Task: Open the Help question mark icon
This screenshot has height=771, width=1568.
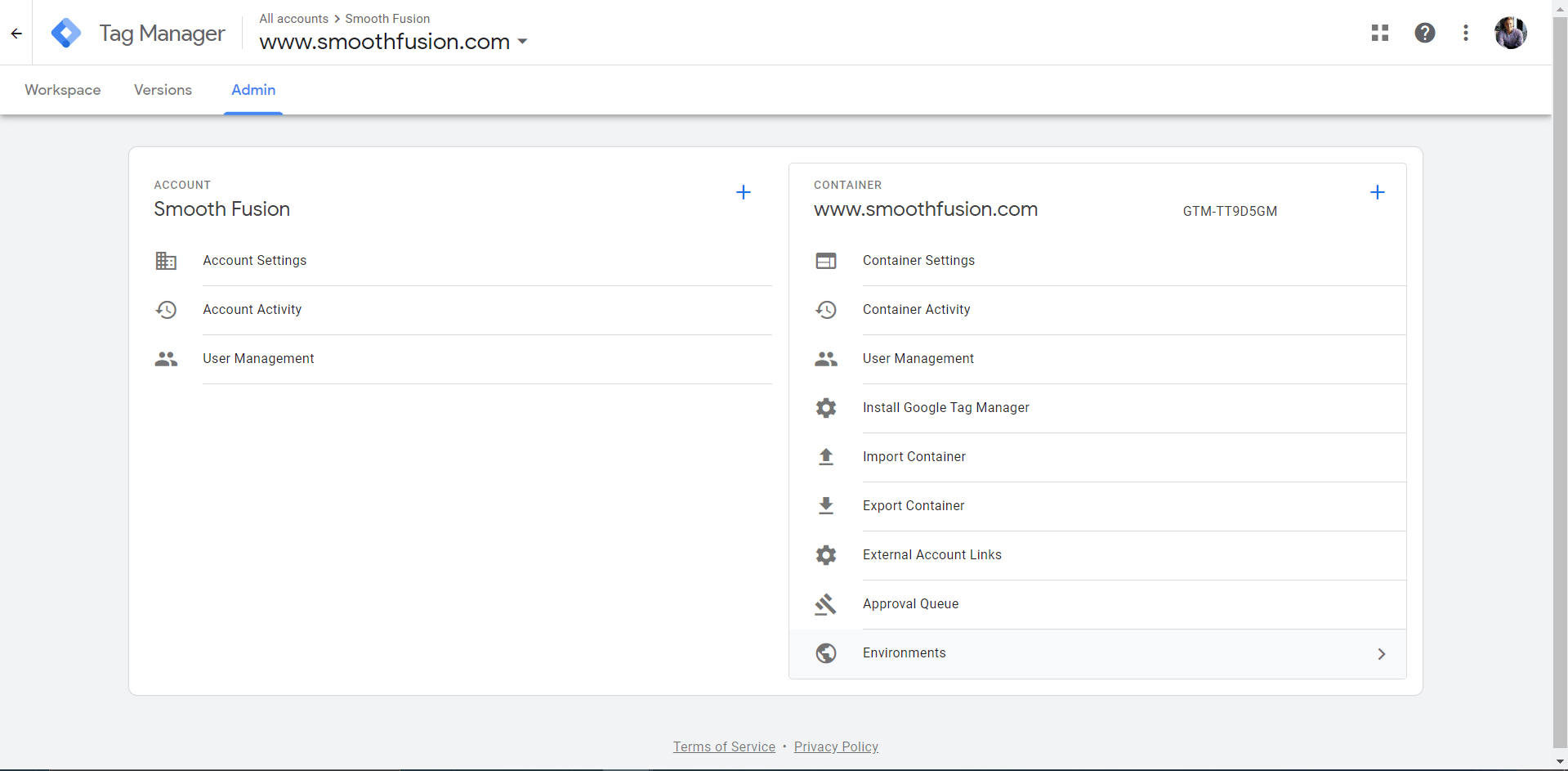Action: [1425, 33]
